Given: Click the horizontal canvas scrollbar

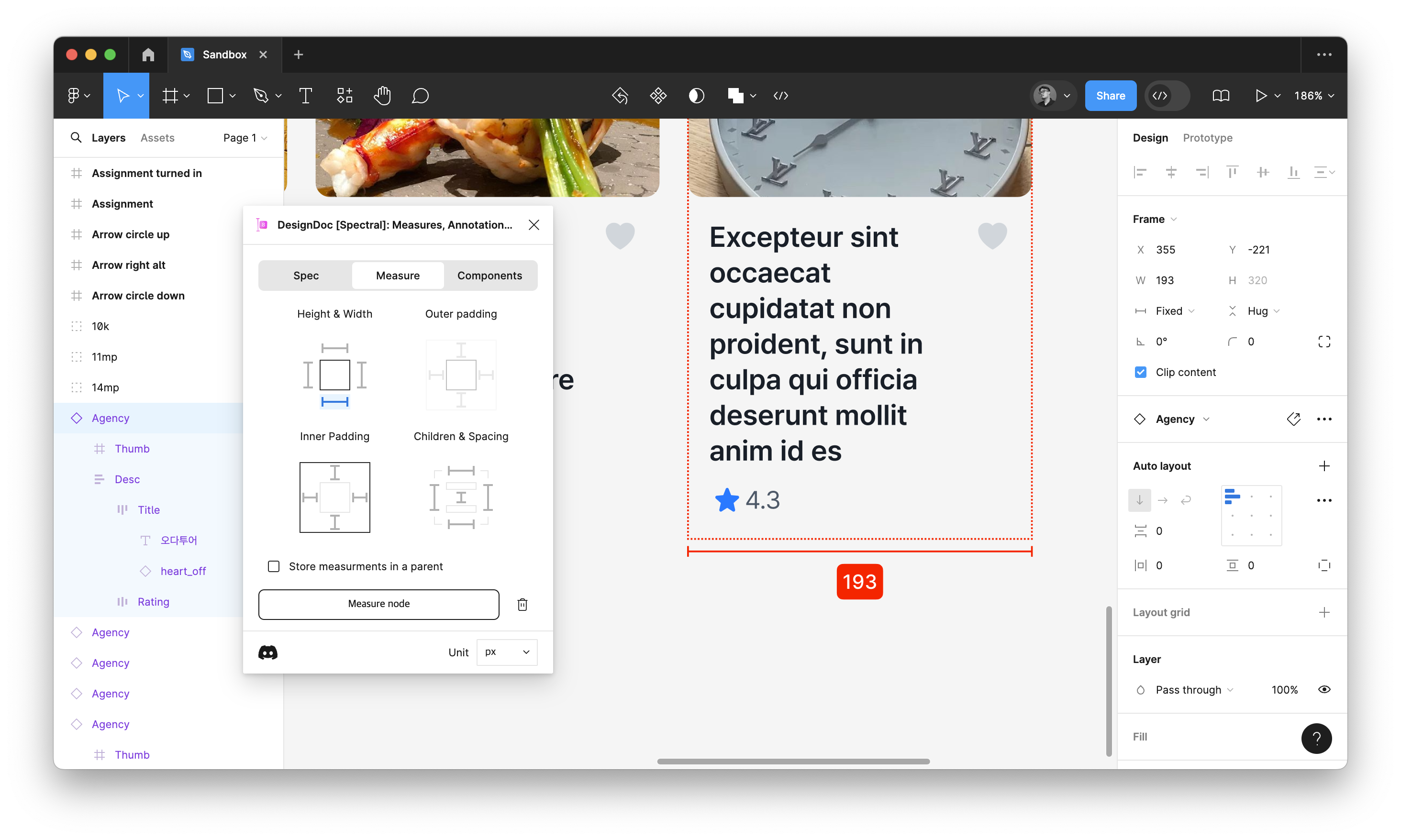Looking at the screenshot, I should tap(793, 762).
